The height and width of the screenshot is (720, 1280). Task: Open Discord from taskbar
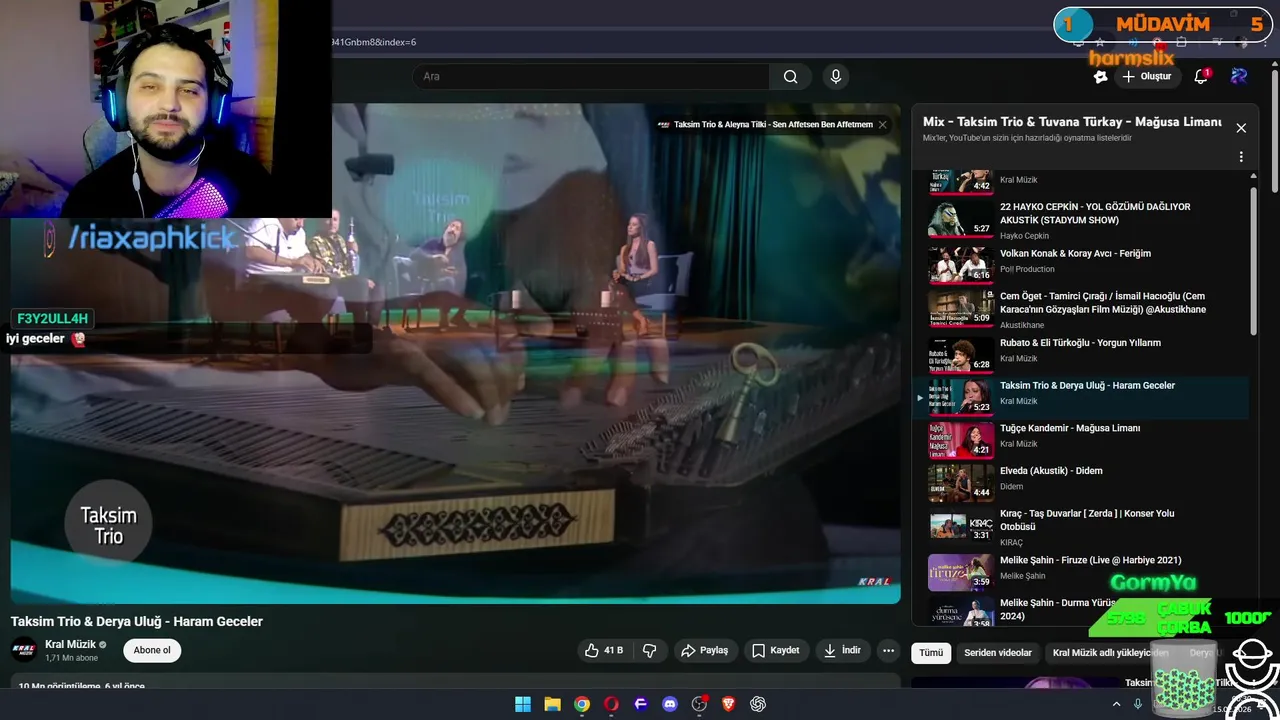click(670, 704)
